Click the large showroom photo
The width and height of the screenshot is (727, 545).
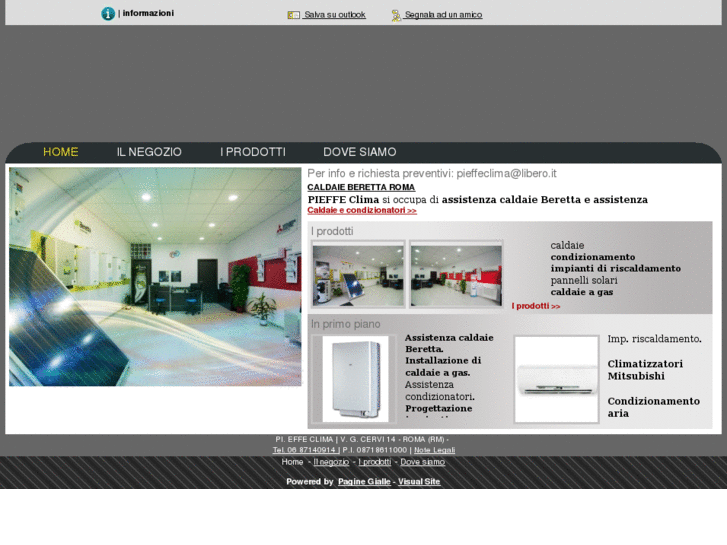point(155,276)
